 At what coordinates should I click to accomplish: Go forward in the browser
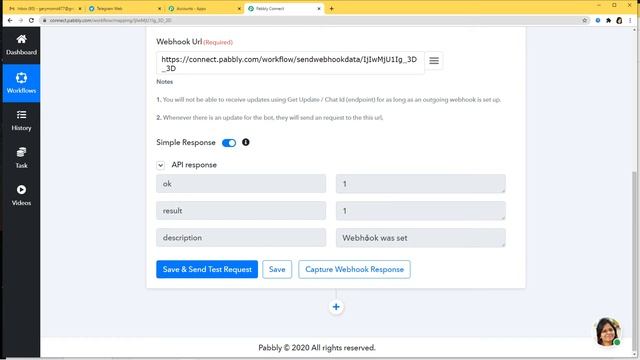coord(21,20)
